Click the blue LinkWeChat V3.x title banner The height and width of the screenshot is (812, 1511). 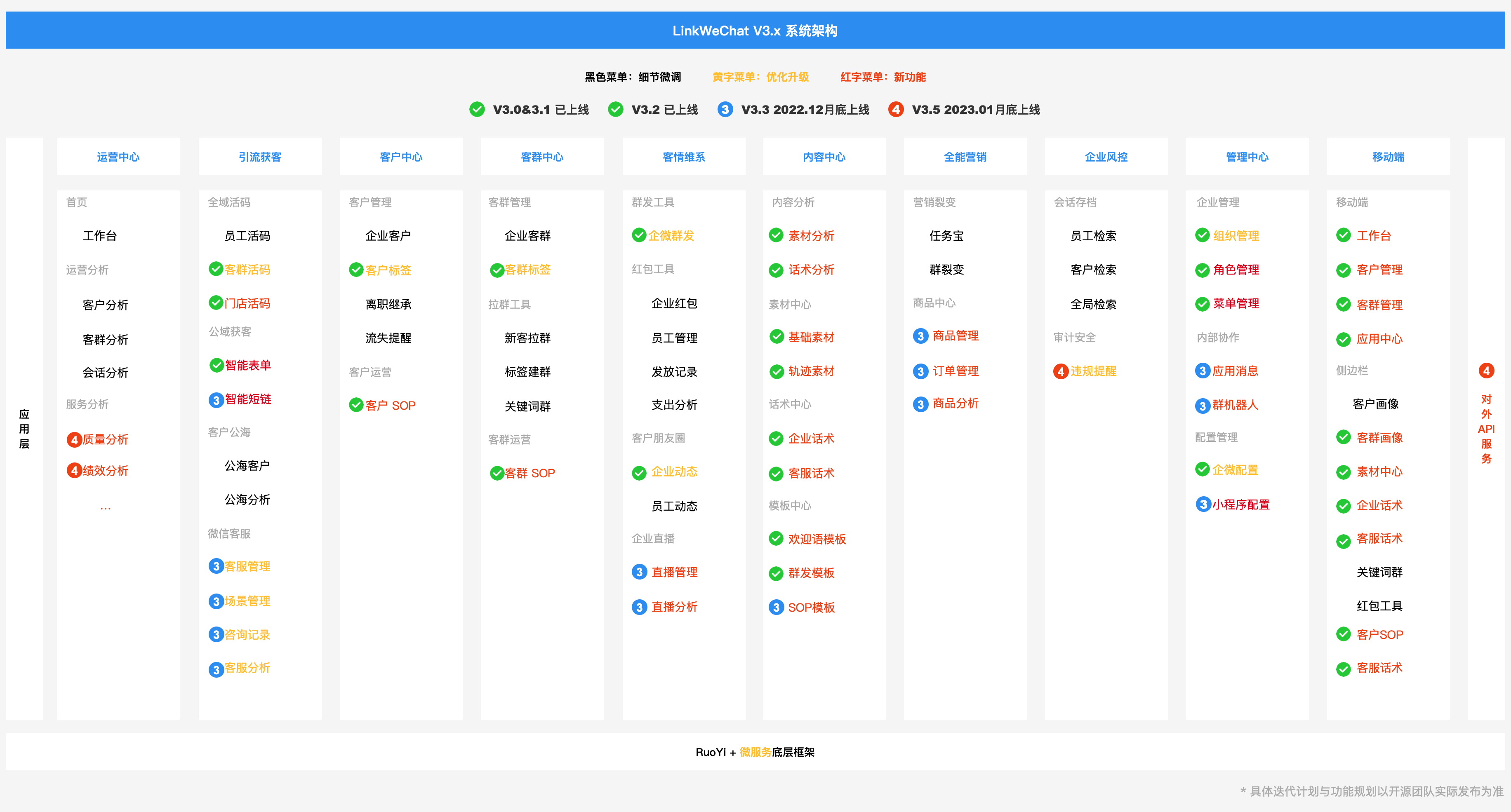click(755, 31)
